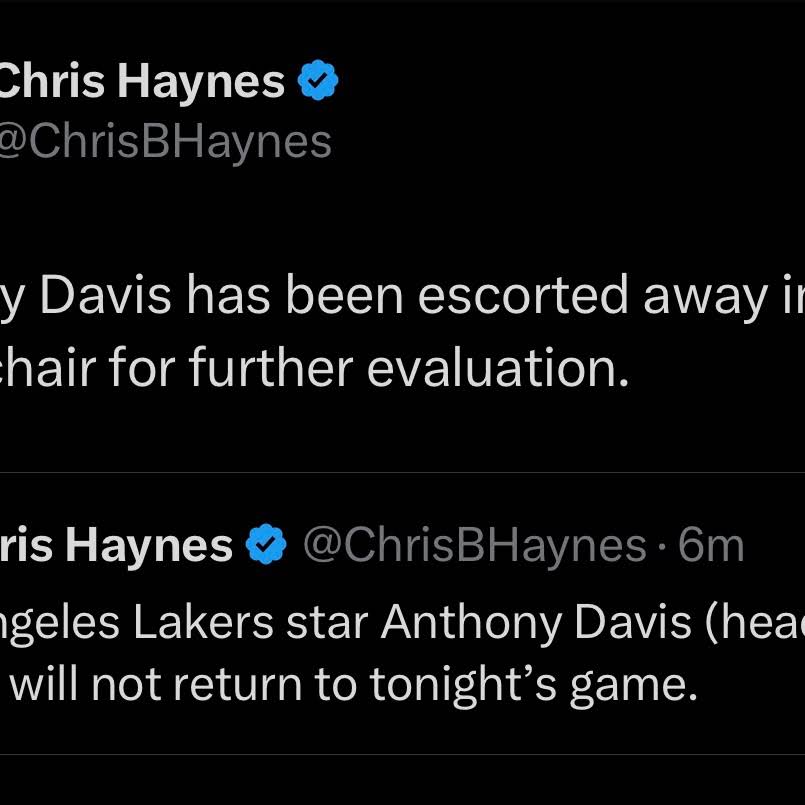This screenshot has height=805, width=805.
Task: Click the word 'Lakers' in the quoted tweet
Action: pos(203,623)
